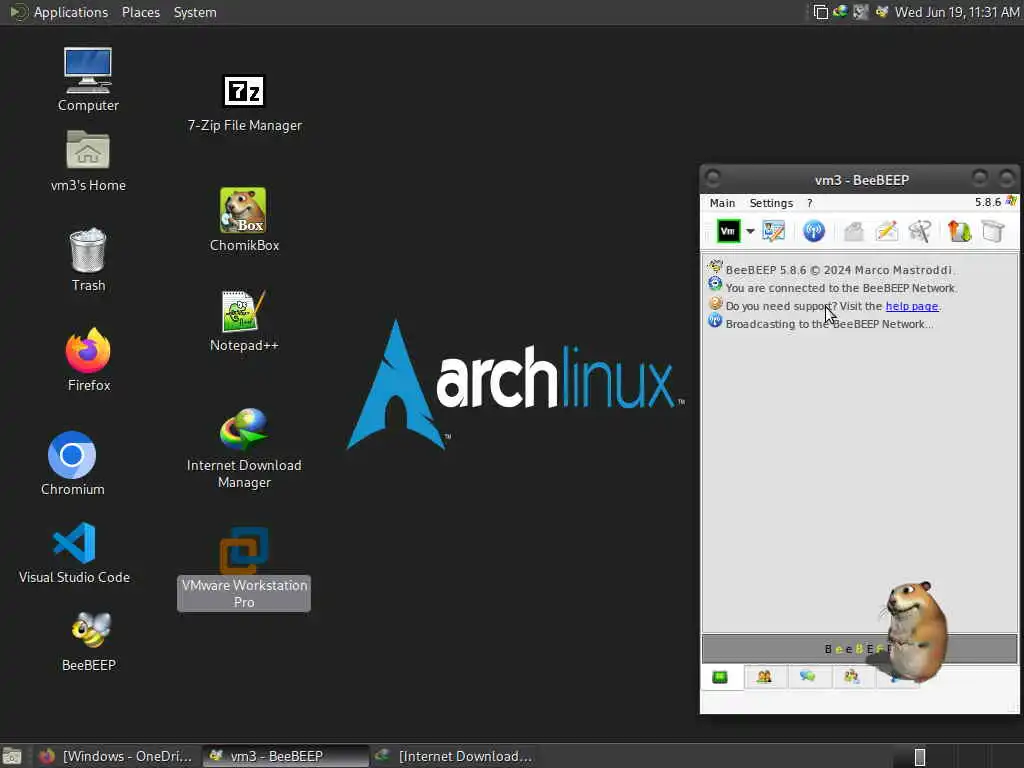Select "You are connected to the BeeBEEP Network" line

click(841, 288)
